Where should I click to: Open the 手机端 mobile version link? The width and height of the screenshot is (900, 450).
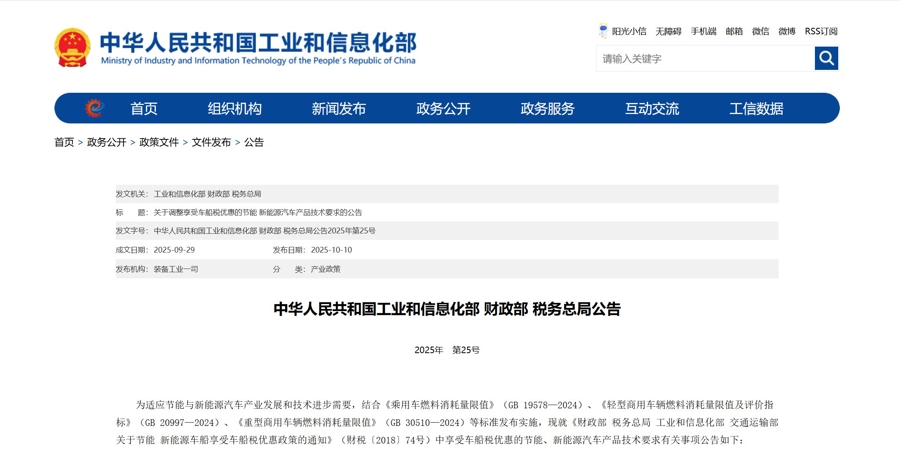(703, 31)
